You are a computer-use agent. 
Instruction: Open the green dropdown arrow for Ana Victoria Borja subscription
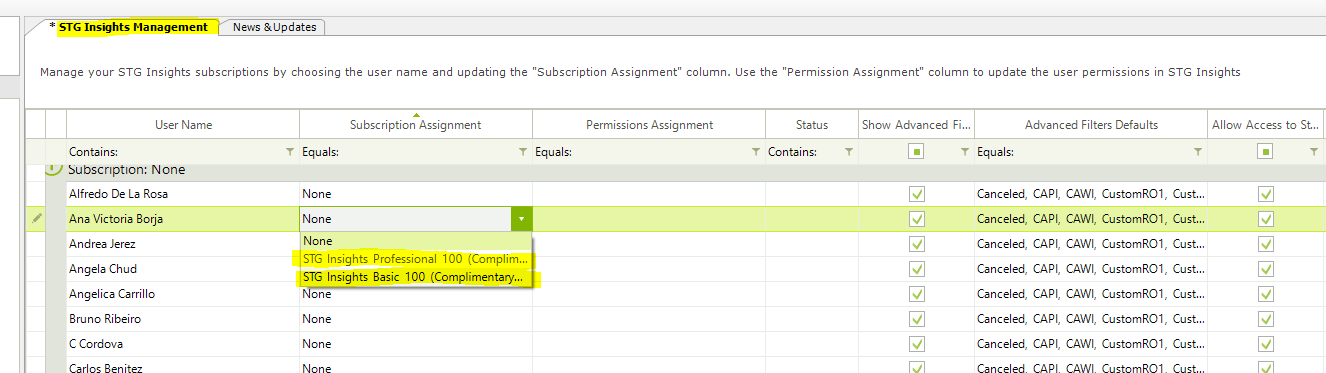pyautogui.click(x=521, y=218)
